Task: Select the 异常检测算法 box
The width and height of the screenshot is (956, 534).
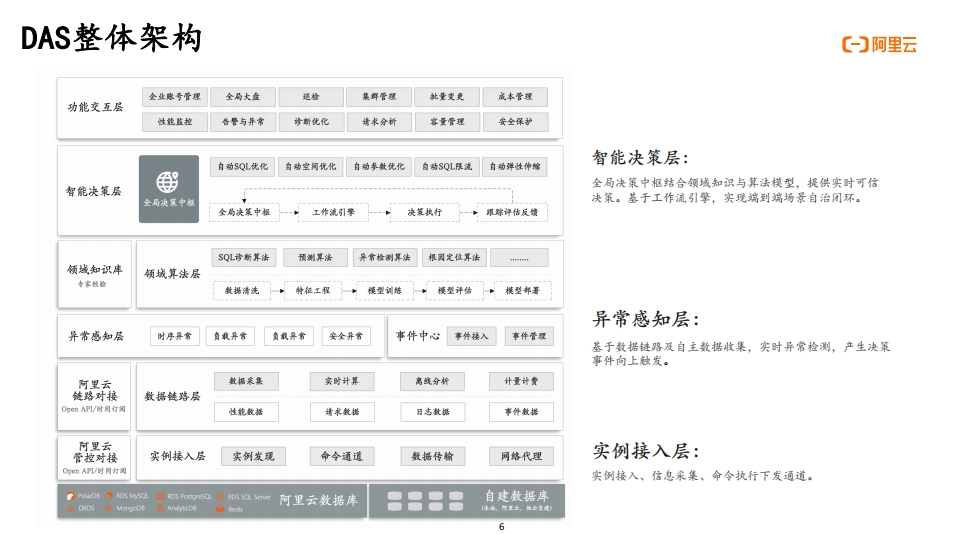Action: (x=385, y=257)
